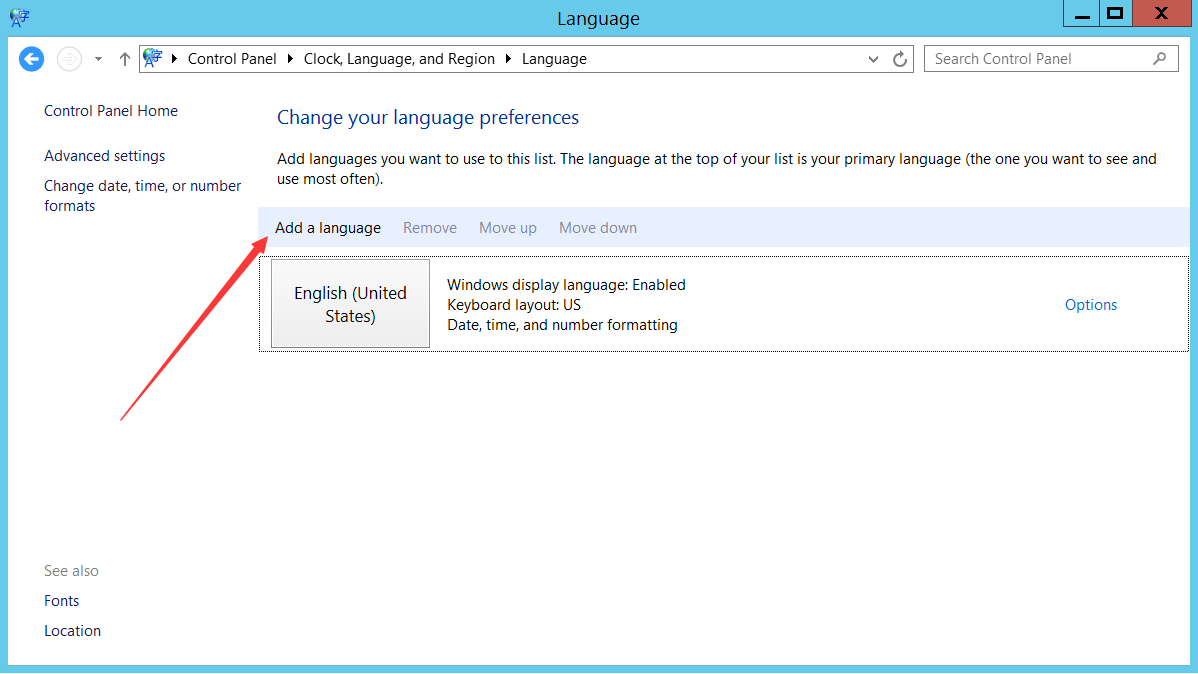Go up one level with the Up arrow
The width and height of the screenshot is (1198, 674).
(124, 59)
